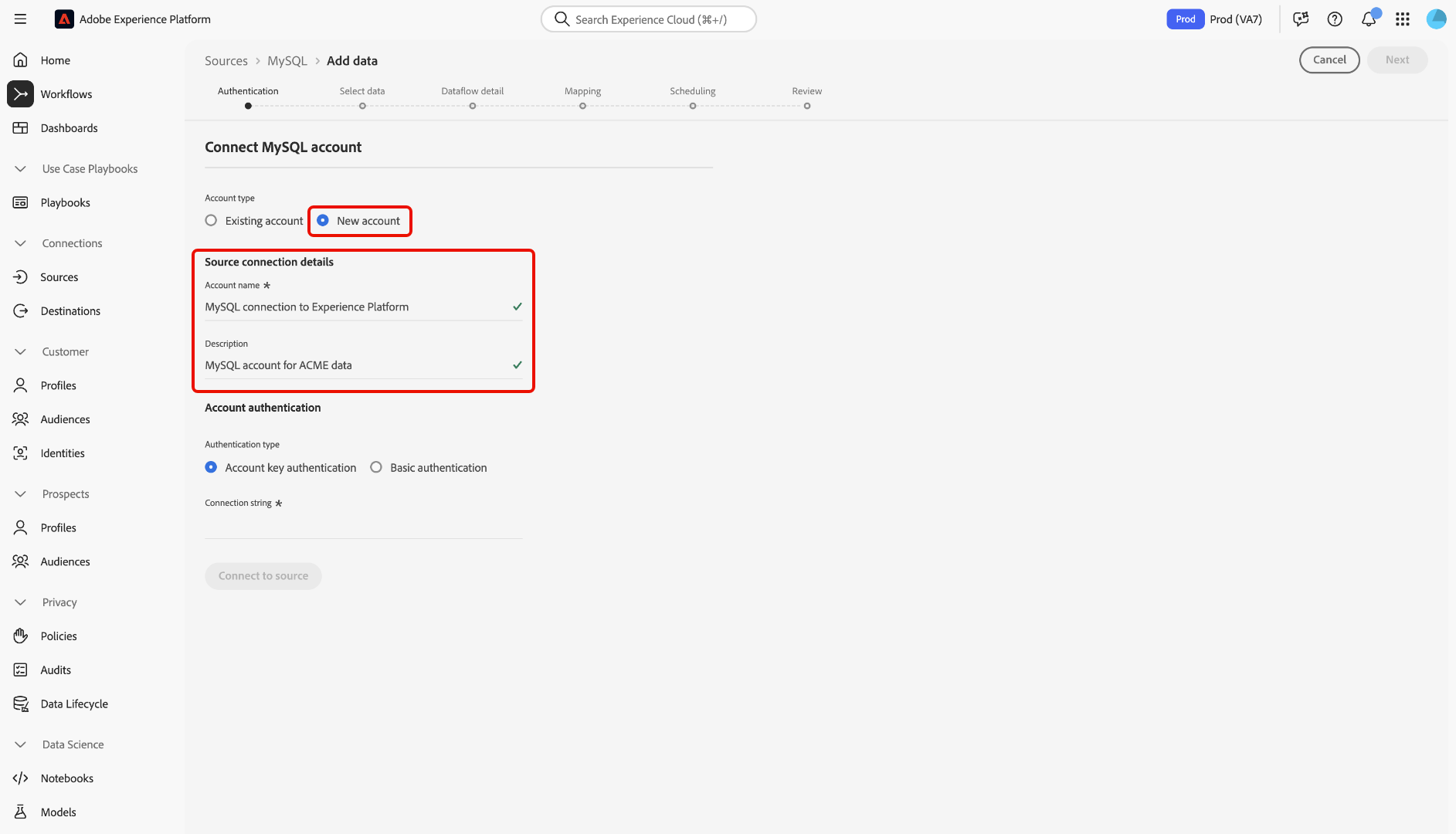The image size is (1456, 834).
Task: Click the Workflows icon in sidebar
Action: [21, 94]
